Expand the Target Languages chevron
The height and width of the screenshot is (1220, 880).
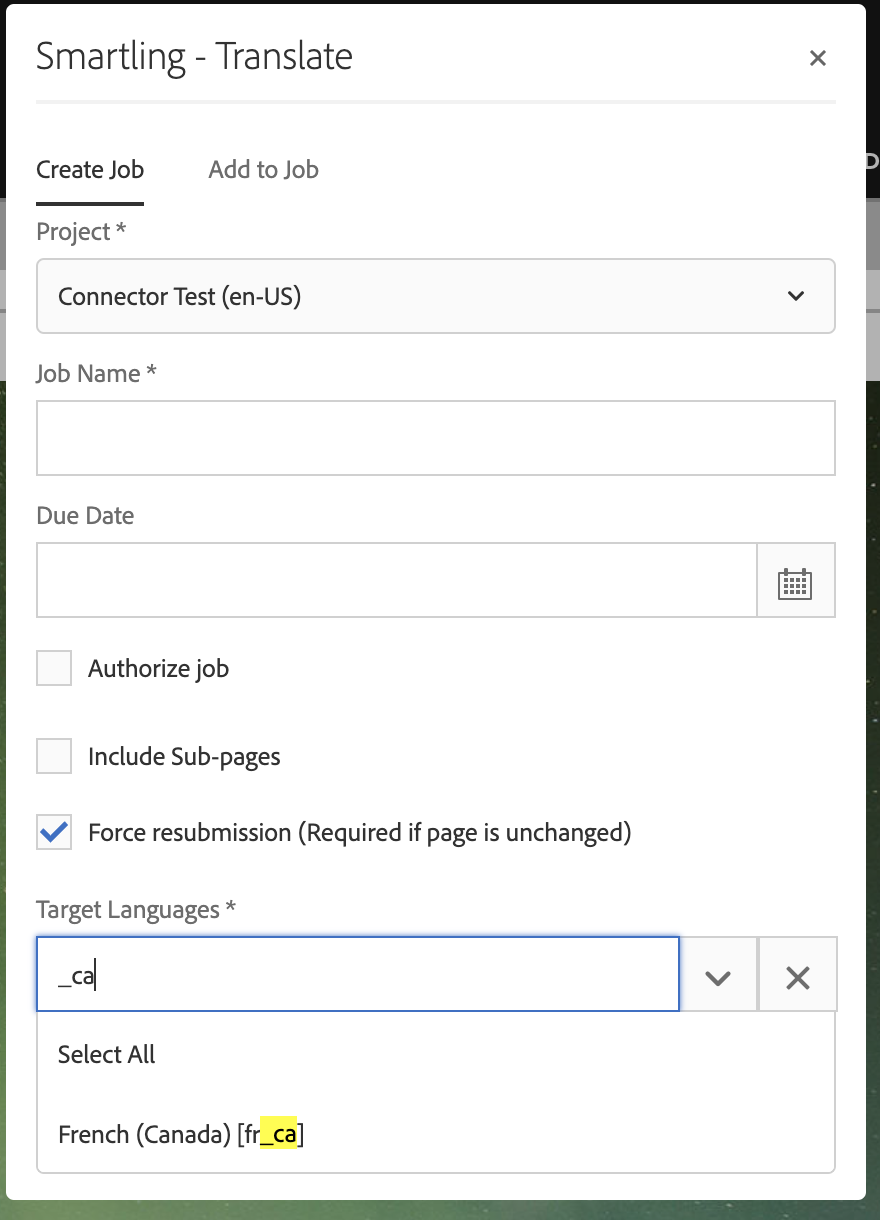pos(718,977)
